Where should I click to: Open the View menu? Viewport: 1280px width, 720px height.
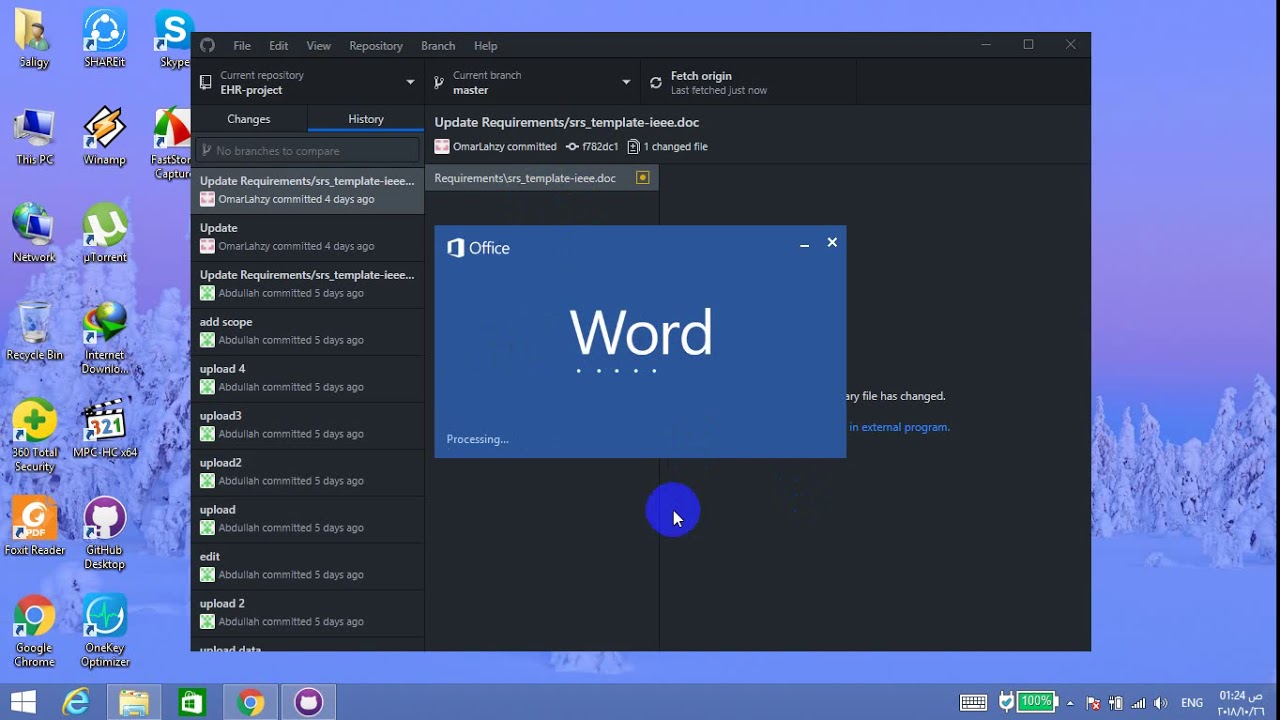coord(318,45)
